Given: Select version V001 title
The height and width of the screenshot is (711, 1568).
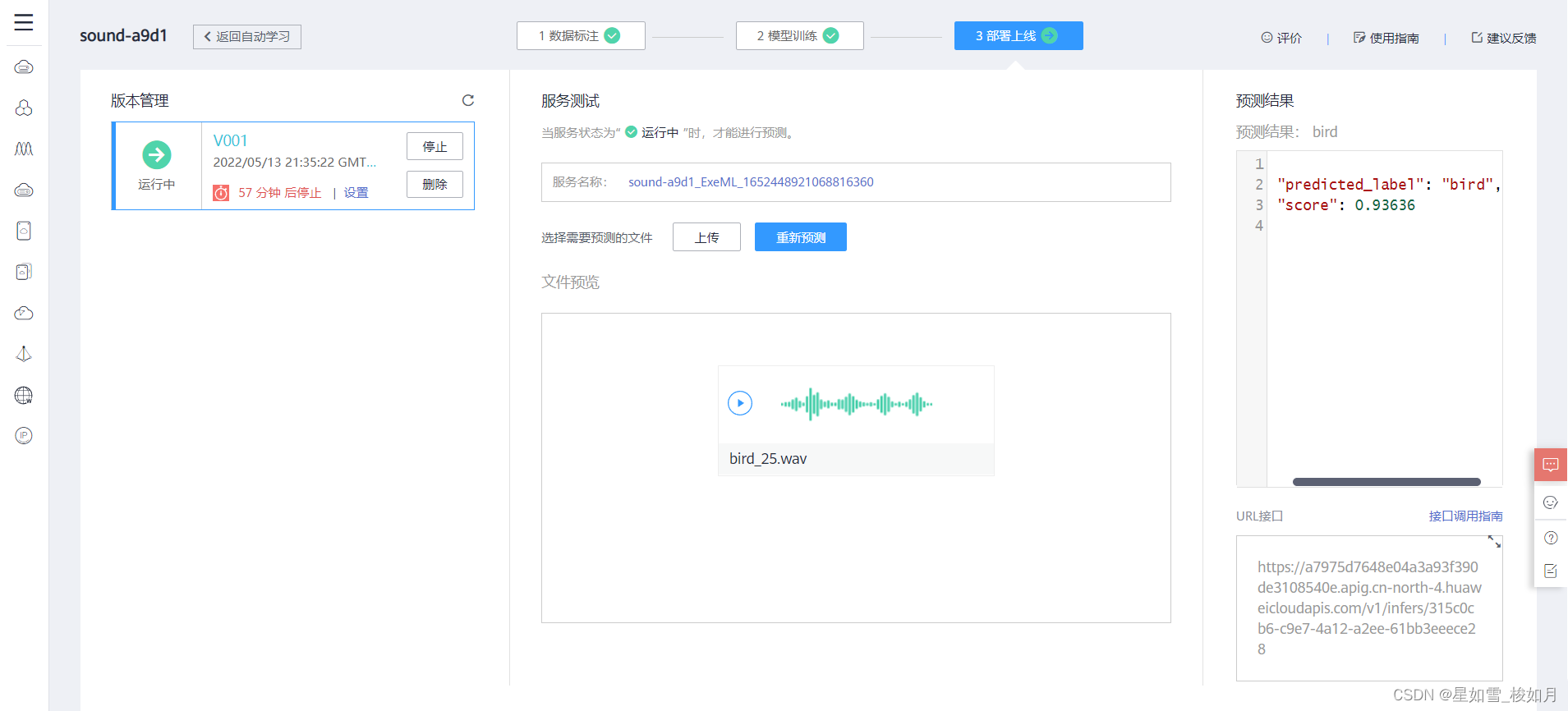Looking at the screenshot, I should (230, 140).
